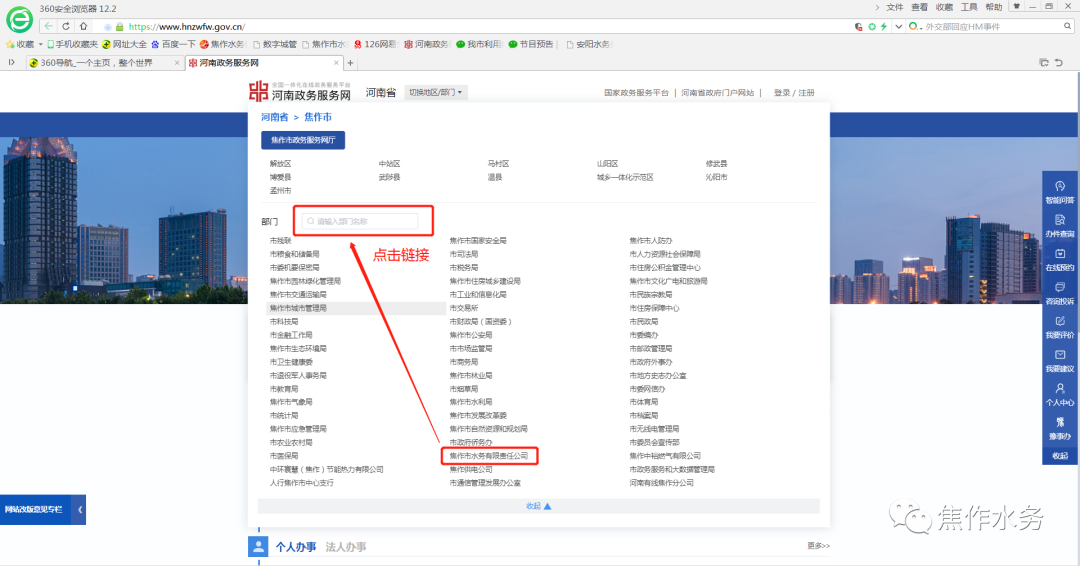Expand the 切换地区/部门 dropdown
The height and width of the screenshot is (566, 1080).
click(436, 92)
